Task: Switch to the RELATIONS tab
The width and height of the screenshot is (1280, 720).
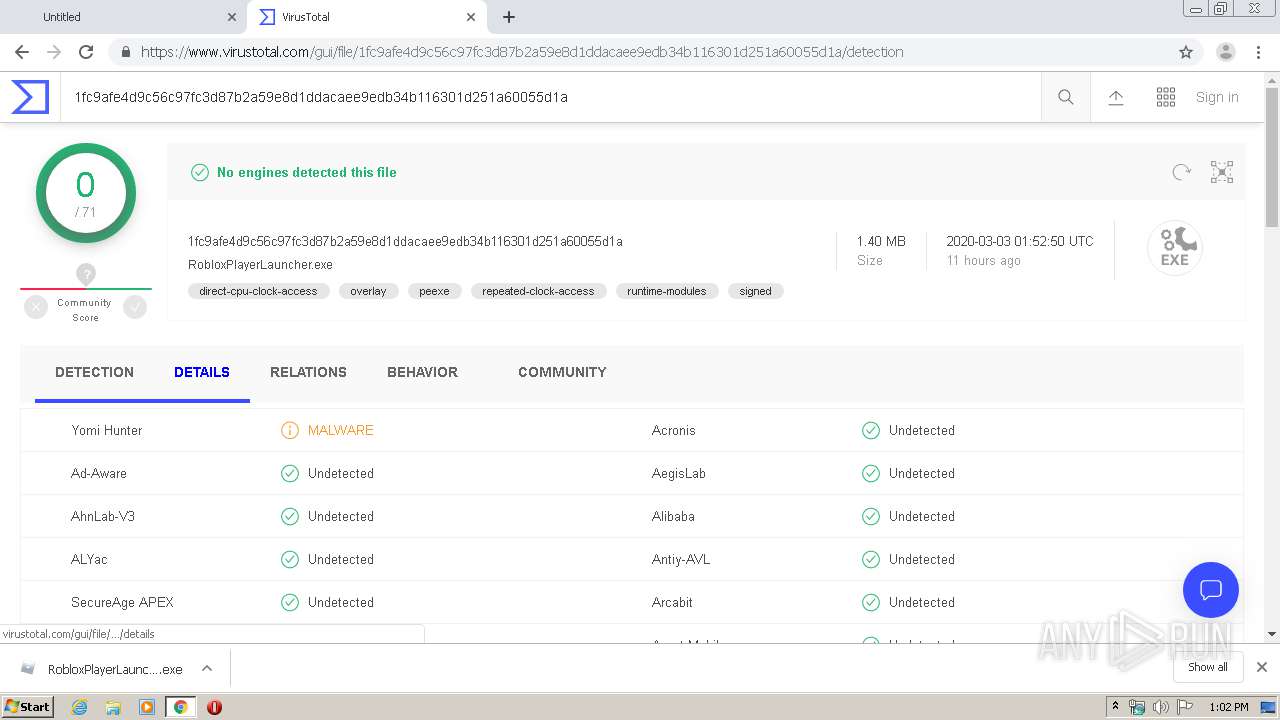Action: [x=308, y=372]
